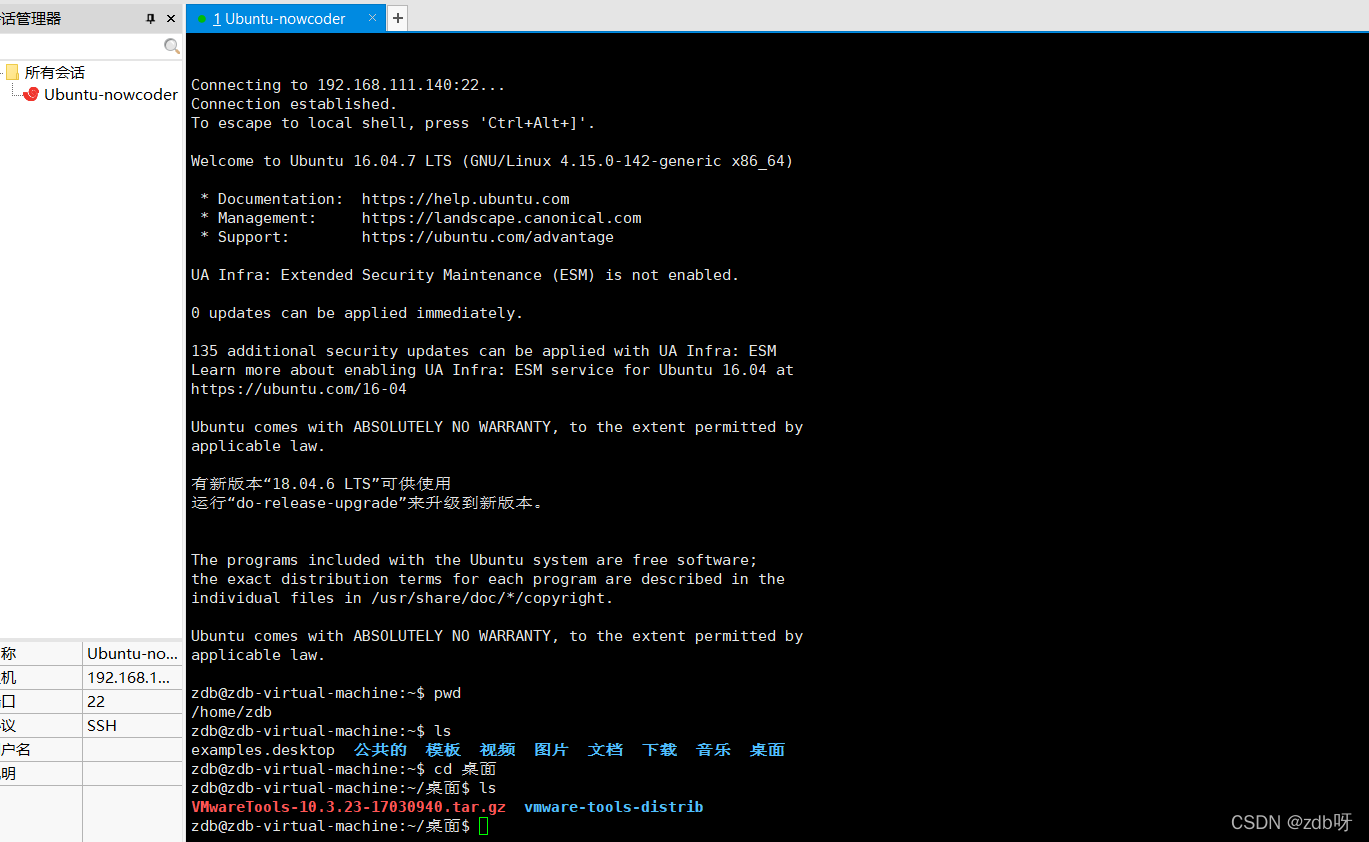The width and height of the screenshot is (1369, 842).
Task: Click the 模板 directory name
Action: click(443, 750)
